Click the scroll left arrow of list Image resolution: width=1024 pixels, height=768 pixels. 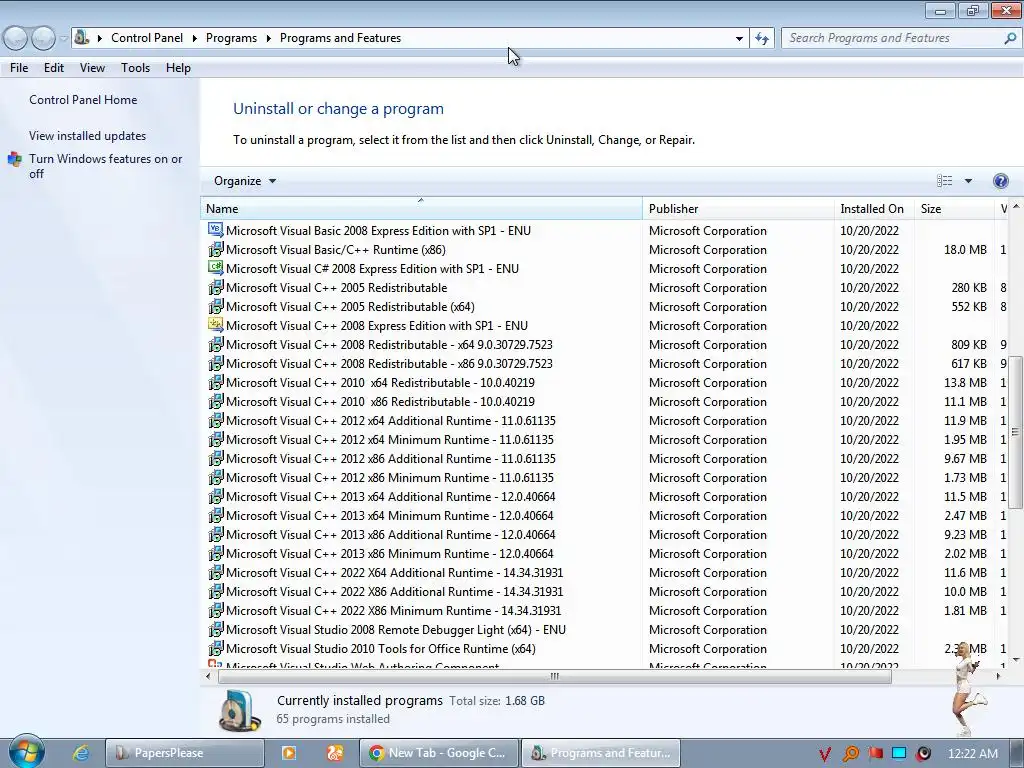[208, 677]
